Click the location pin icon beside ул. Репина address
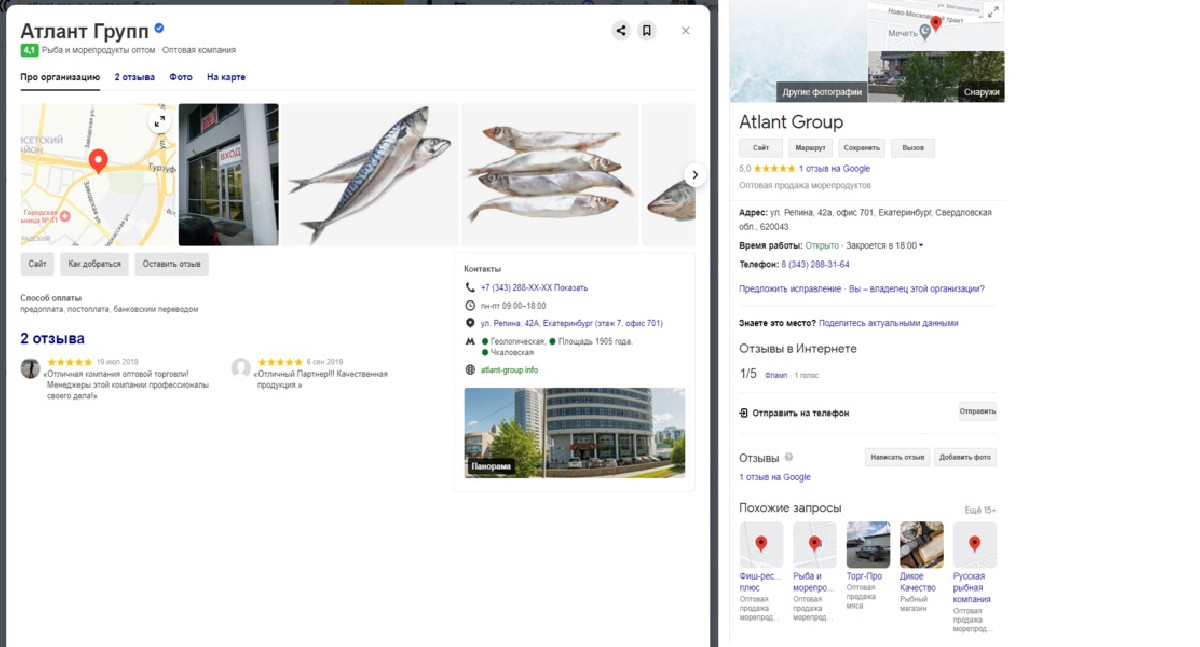The image size is (1200, 647). point(470,323)
